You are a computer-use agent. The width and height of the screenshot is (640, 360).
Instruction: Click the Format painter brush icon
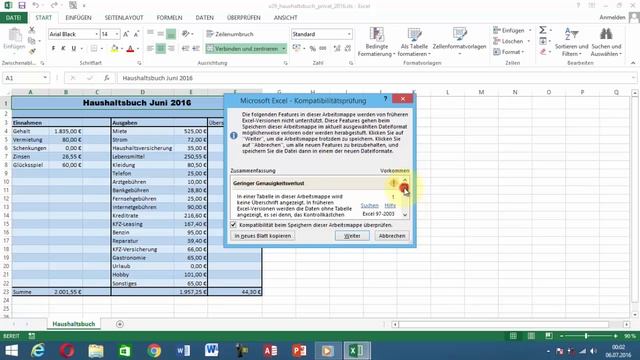tap(31, 51)
